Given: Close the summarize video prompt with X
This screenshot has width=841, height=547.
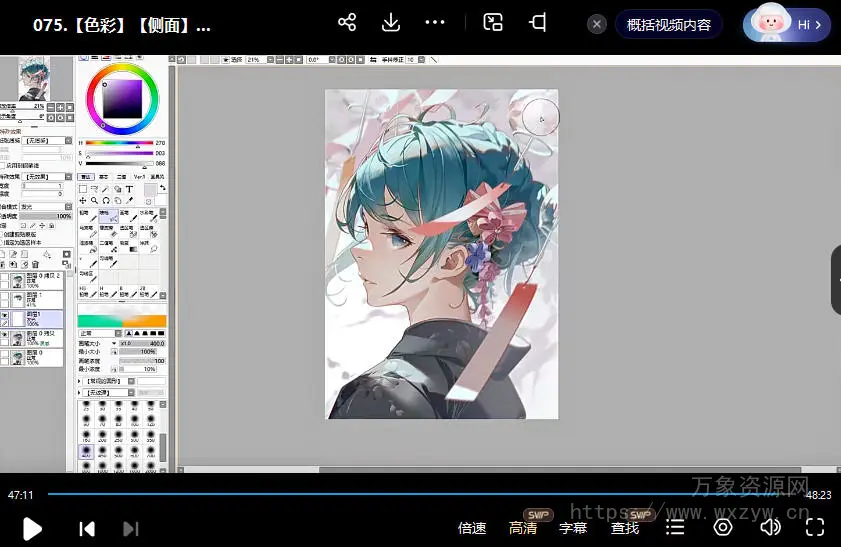Looking at the screenshot, I should coord(597,25).
